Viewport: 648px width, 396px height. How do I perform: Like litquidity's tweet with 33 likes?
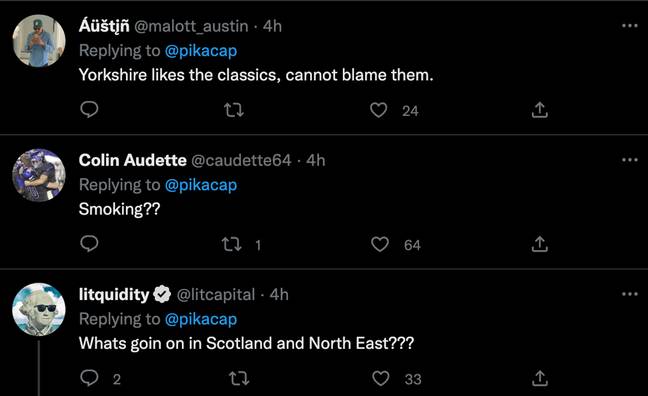coord(381,378)
